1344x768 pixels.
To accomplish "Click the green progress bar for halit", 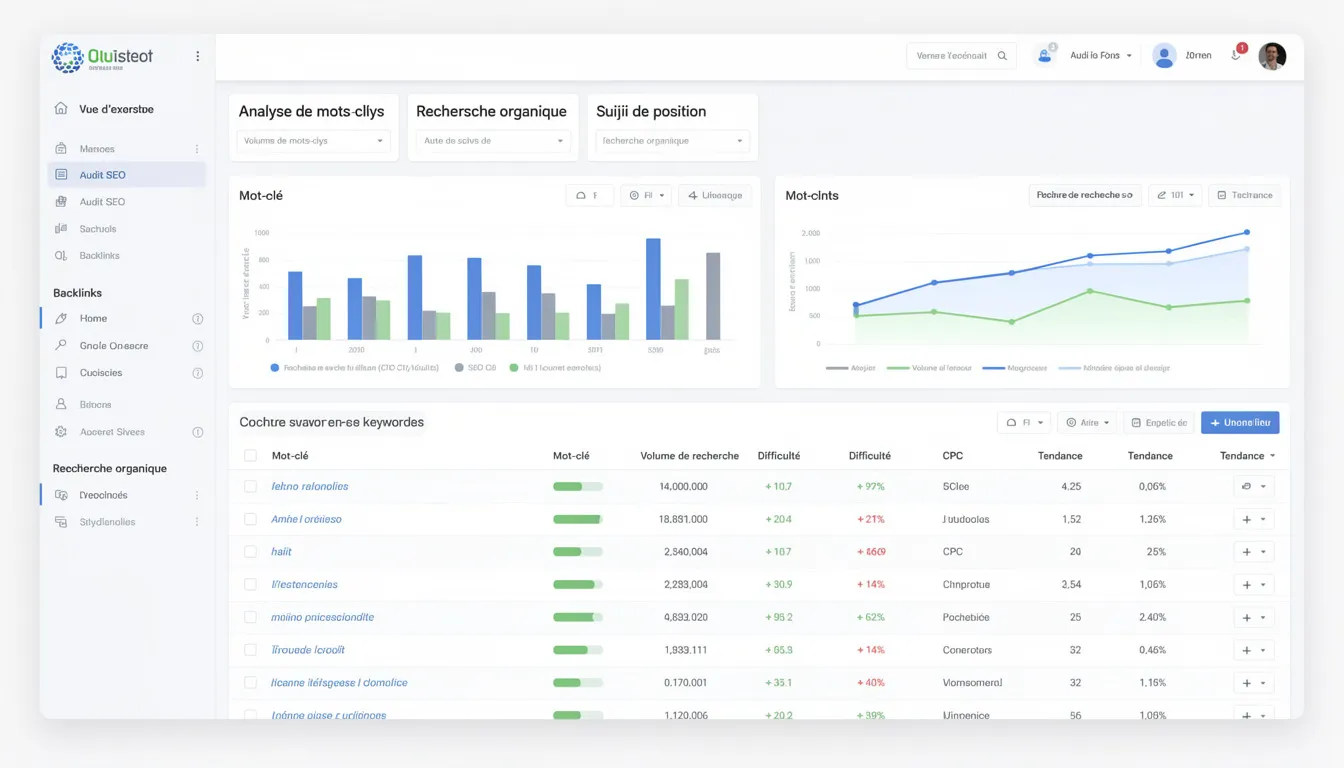I will tap(578, 551).
